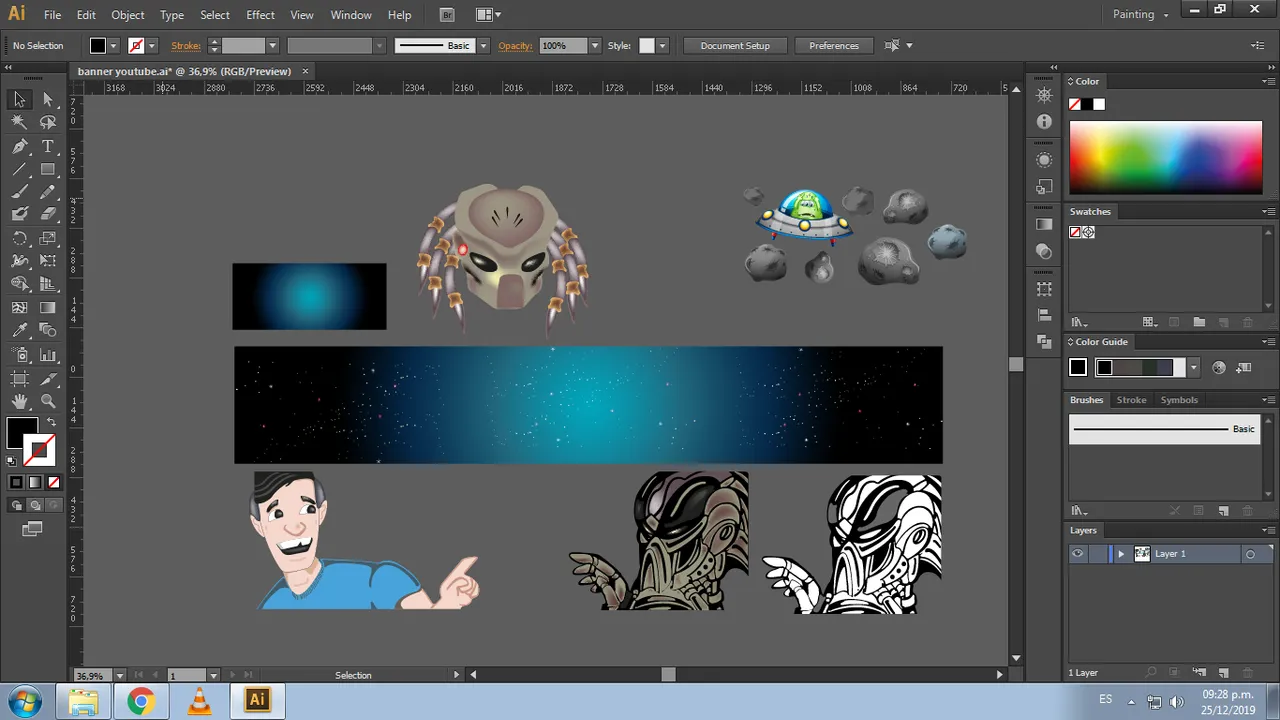
Task: Set toolbox Gradient mode button
Action: click(35, 482)
